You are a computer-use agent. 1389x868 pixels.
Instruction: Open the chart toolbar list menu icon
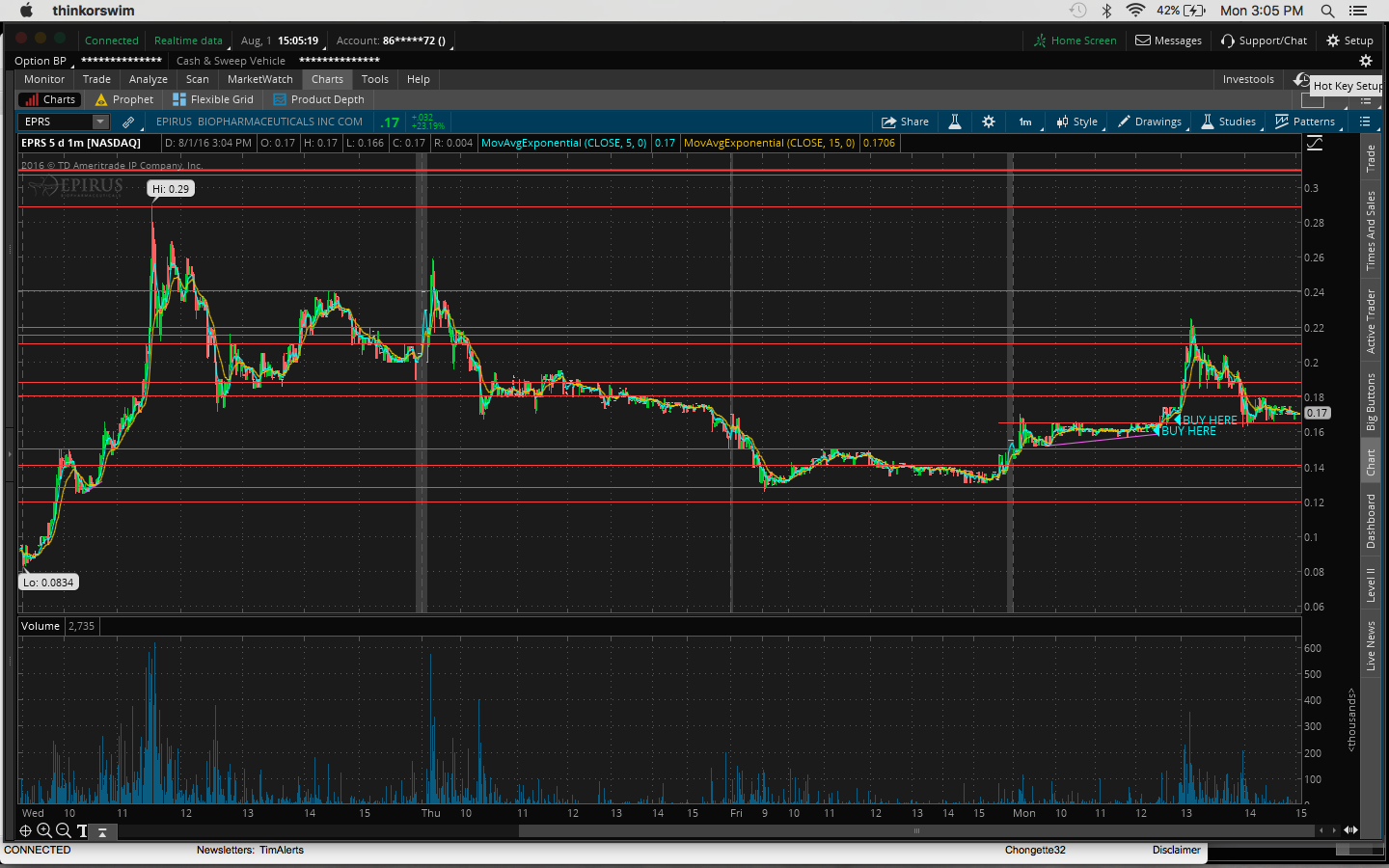[x=1365, y=122]
